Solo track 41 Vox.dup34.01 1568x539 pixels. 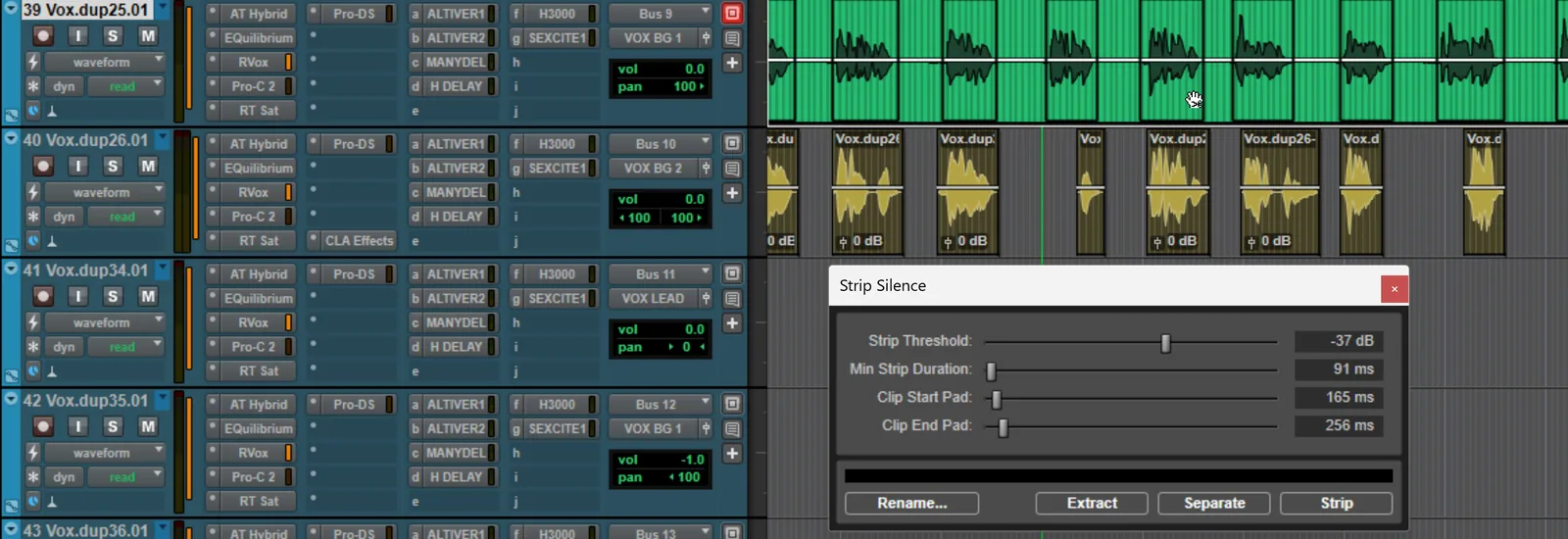(x=113, y=296)
